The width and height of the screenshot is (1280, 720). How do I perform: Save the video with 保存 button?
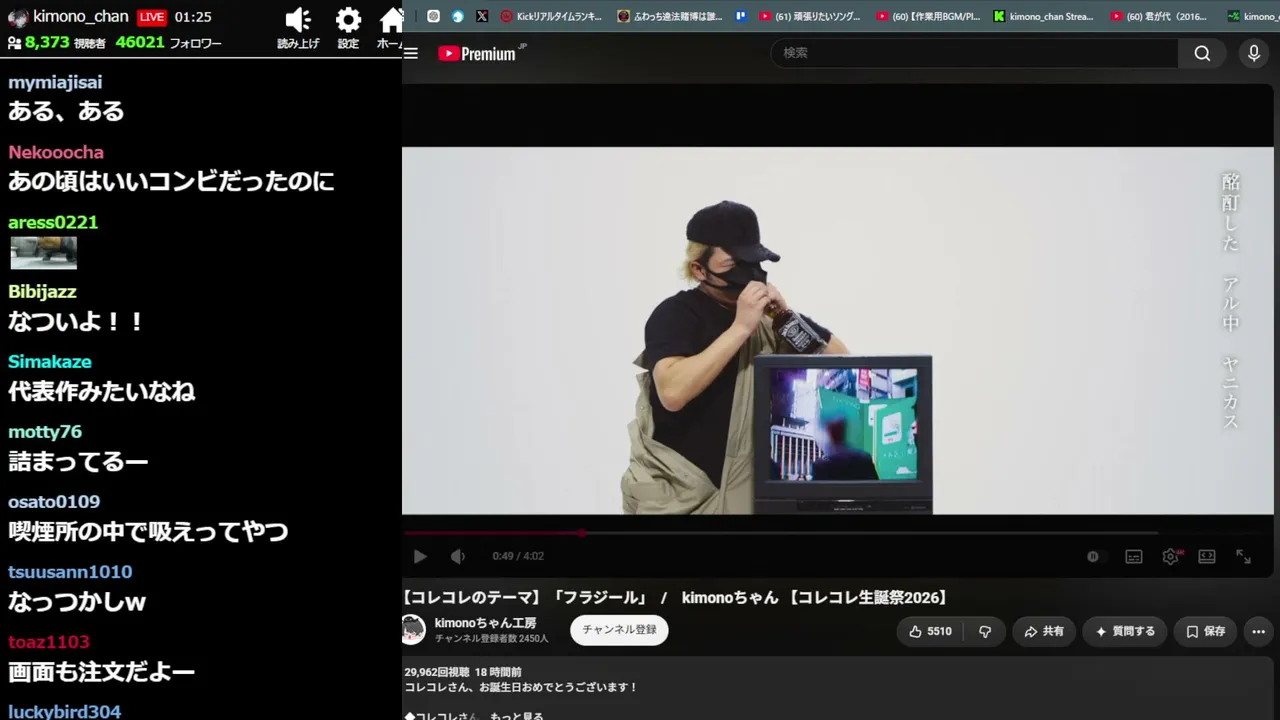[1205, 631]
